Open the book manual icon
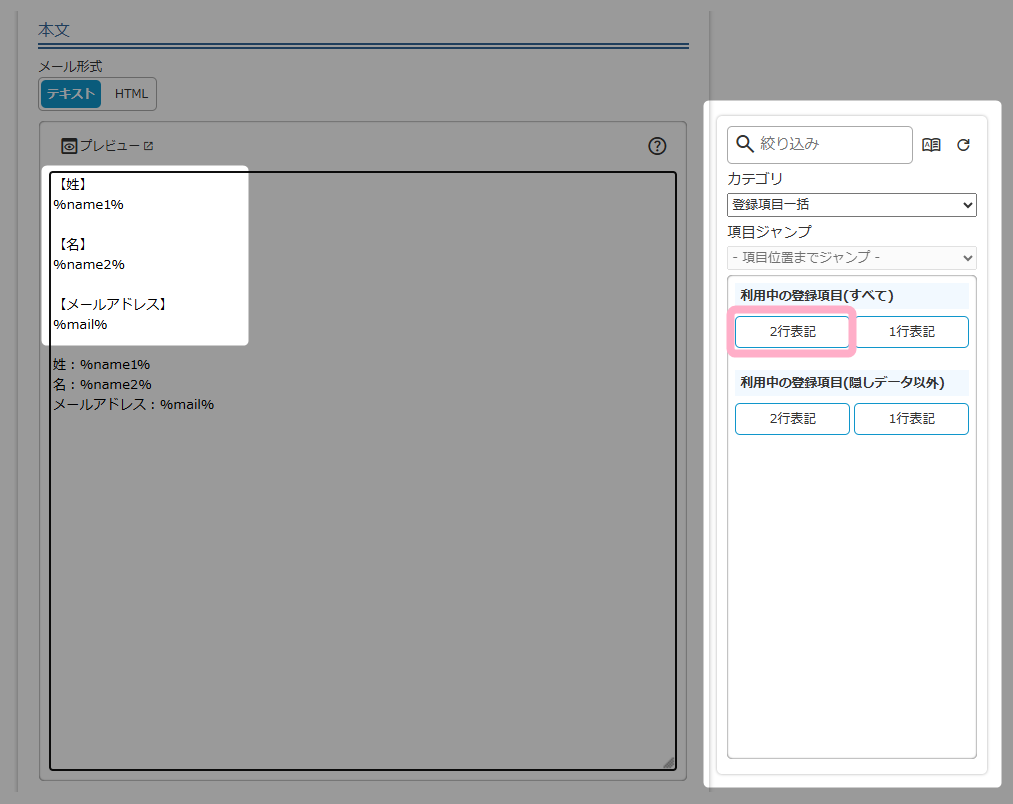The image size is (1013, 804). coord(931,145)
